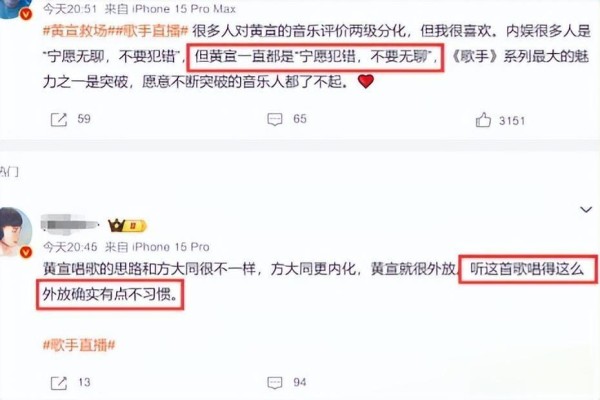Open the #歌手直播# hashtag below second post

[x=79, y=345]
